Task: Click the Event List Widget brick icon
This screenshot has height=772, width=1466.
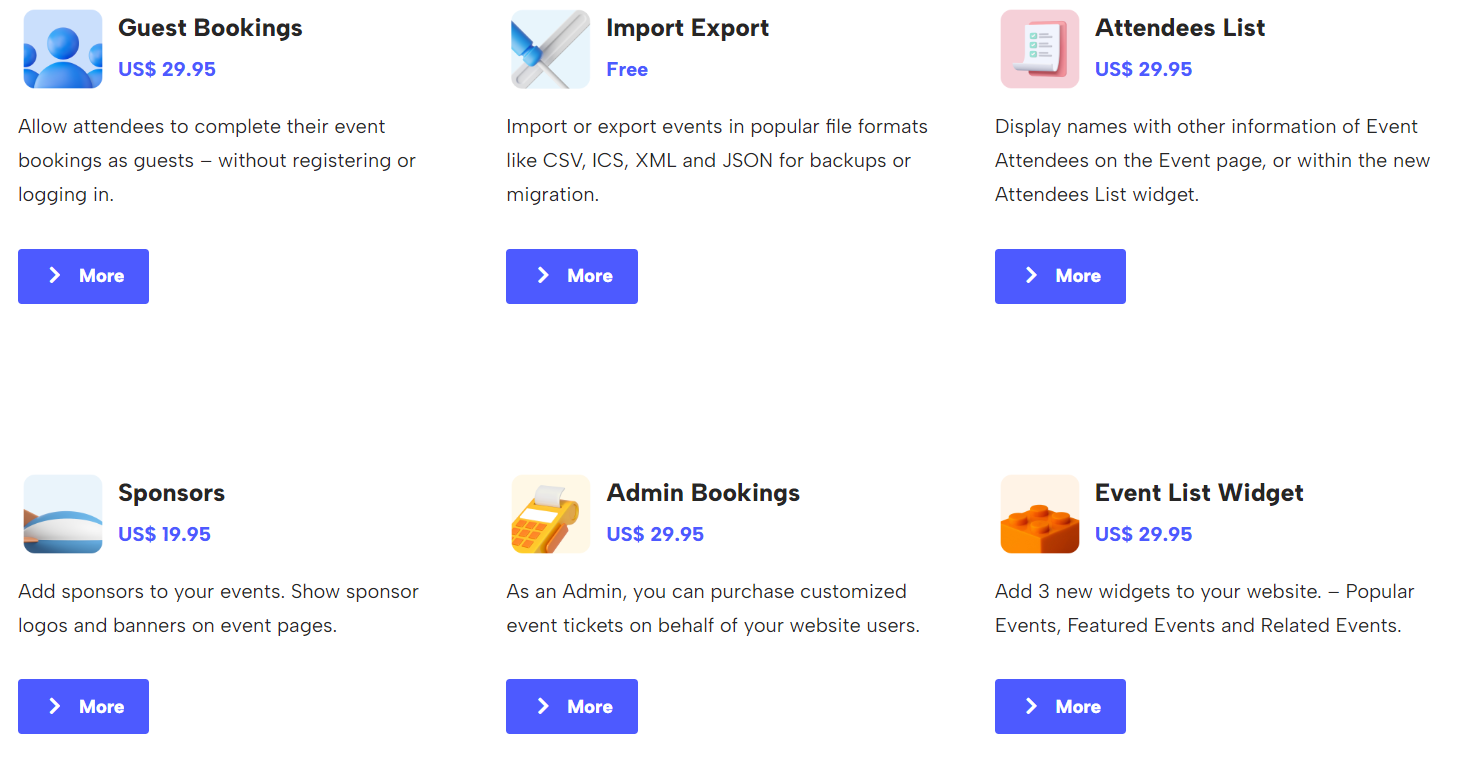Action: point(1039,514)
